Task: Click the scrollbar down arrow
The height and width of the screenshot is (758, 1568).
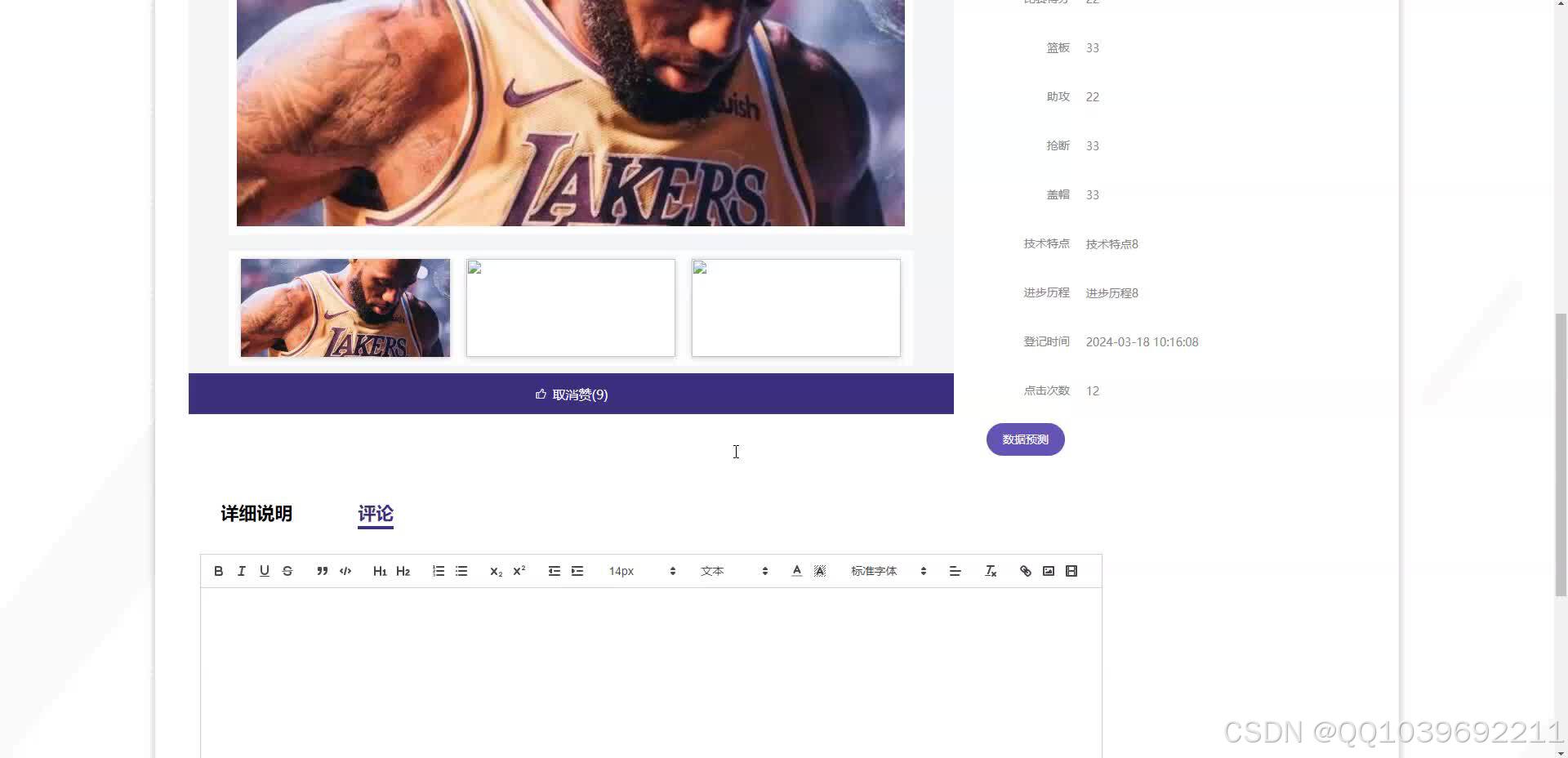Action: pos(1561,751)
